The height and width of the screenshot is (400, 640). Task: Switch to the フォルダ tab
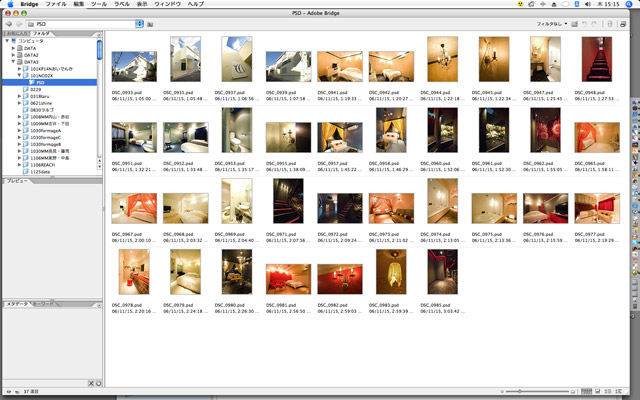coord(42,33)
